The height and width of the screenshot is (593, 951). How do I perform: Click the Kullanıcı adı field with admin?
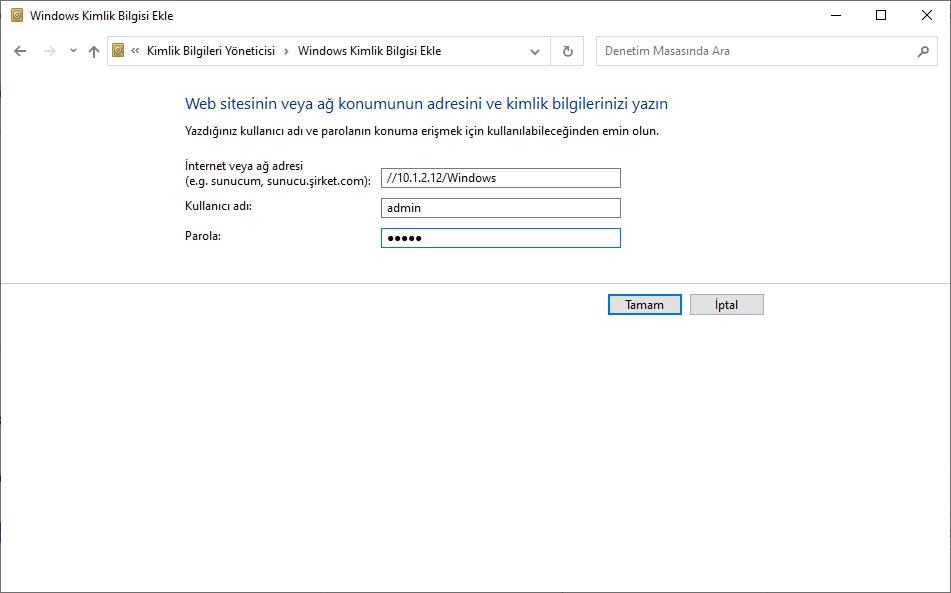(x=501, y=208)
